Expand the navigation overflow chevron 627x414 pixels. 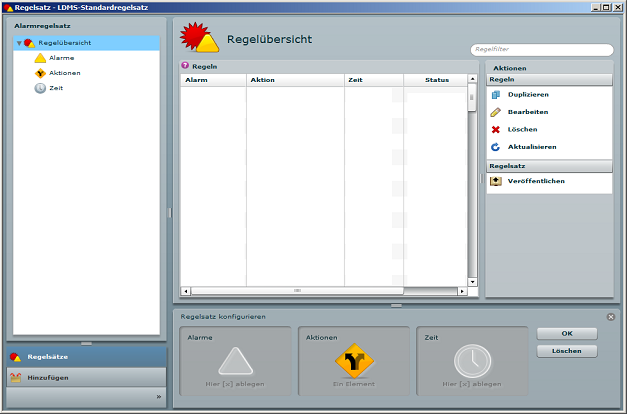(x=158, y=397)
